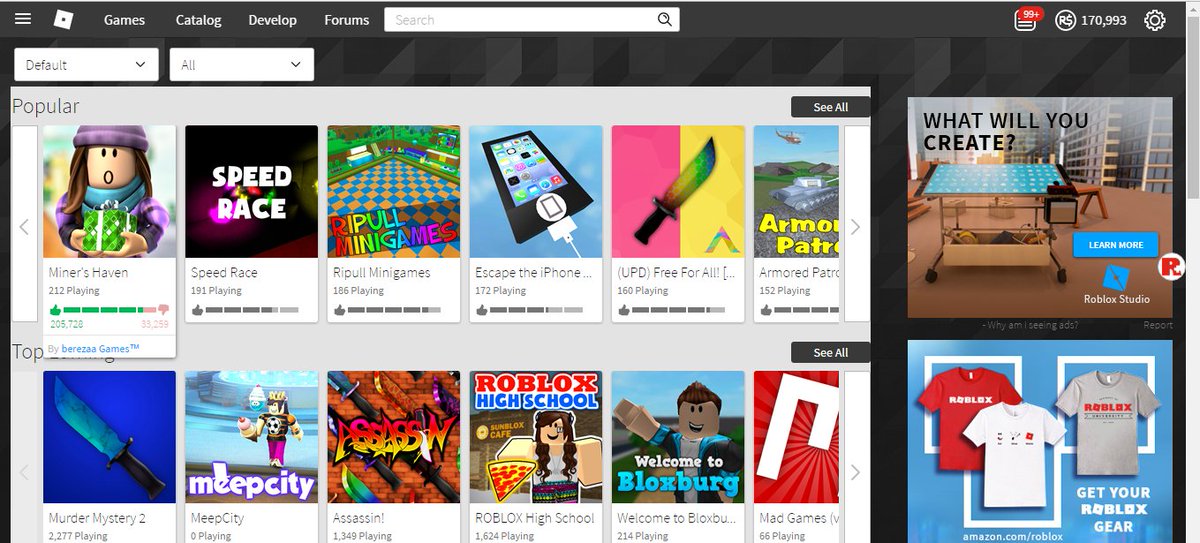Click the ad Report link
This screenshot has height=543, width=1200.
[1158, 325]
